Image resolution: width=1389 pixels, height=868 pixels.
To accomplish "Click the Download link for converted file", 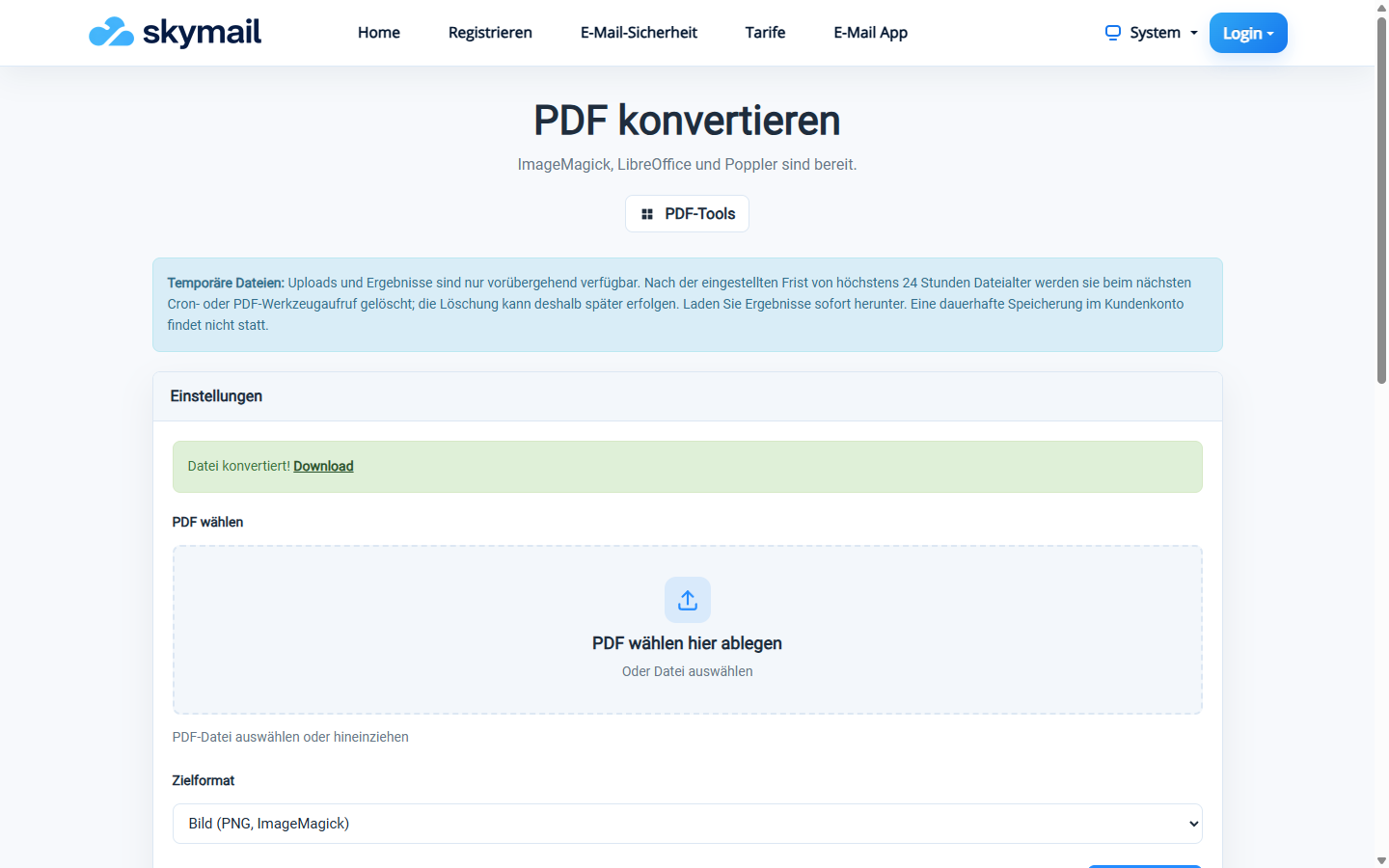I will (323, 466).
